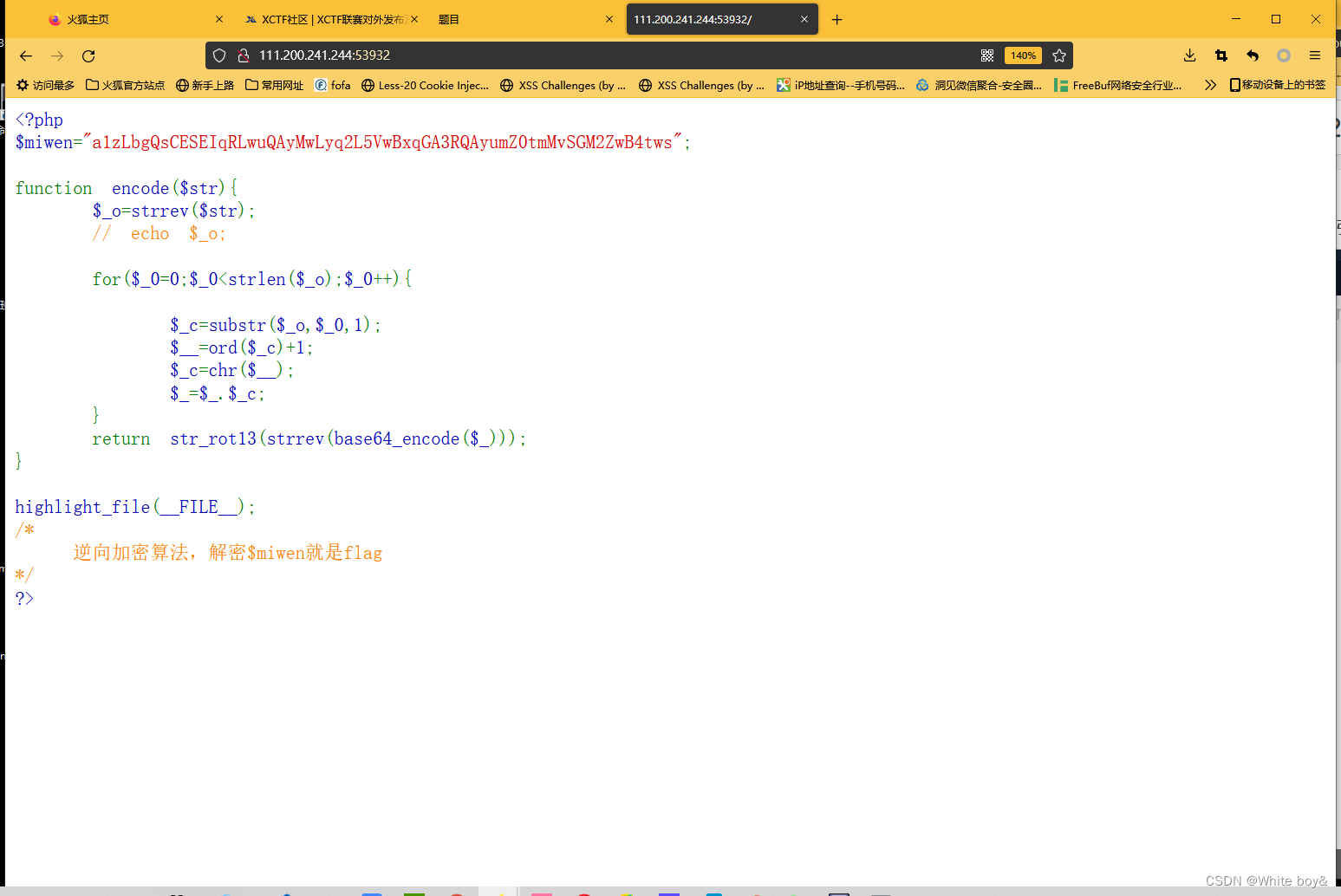Open the fofa bookmark

[x=332, y=85]
